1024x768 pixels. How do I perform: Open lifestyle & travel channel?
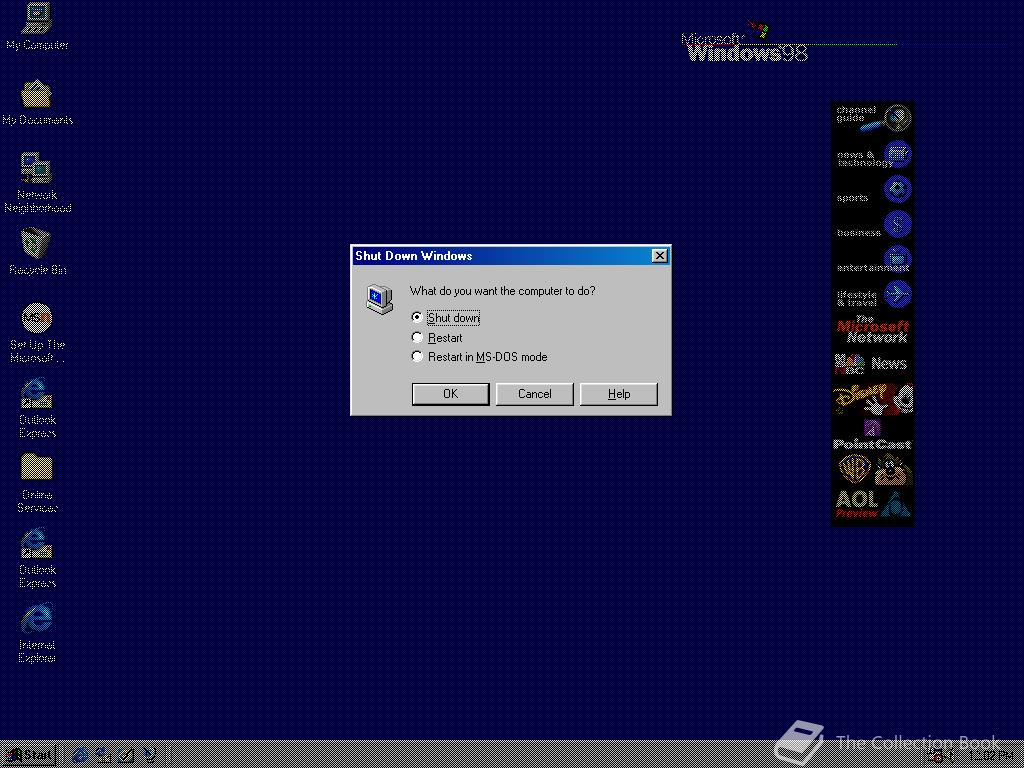pos(873,296)
